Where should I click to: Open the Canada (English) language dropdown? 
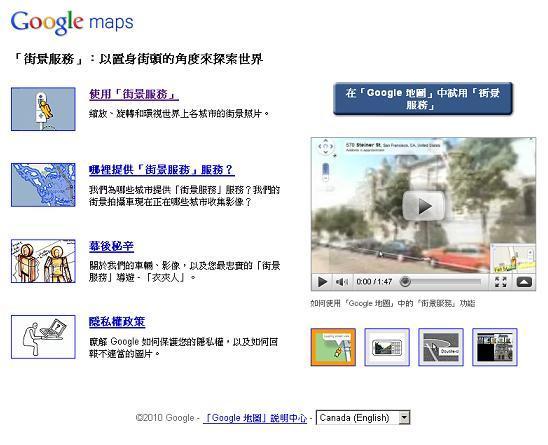[x=363, y=418]
